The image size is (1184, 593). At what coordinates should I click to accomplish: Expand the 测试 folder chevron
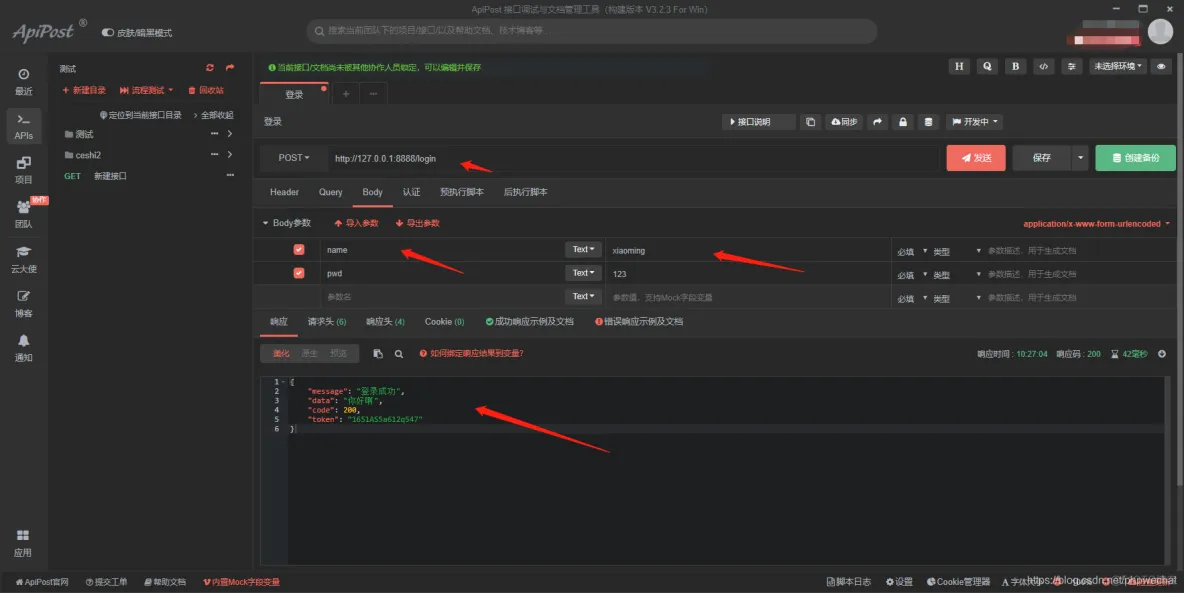(230, 134)
